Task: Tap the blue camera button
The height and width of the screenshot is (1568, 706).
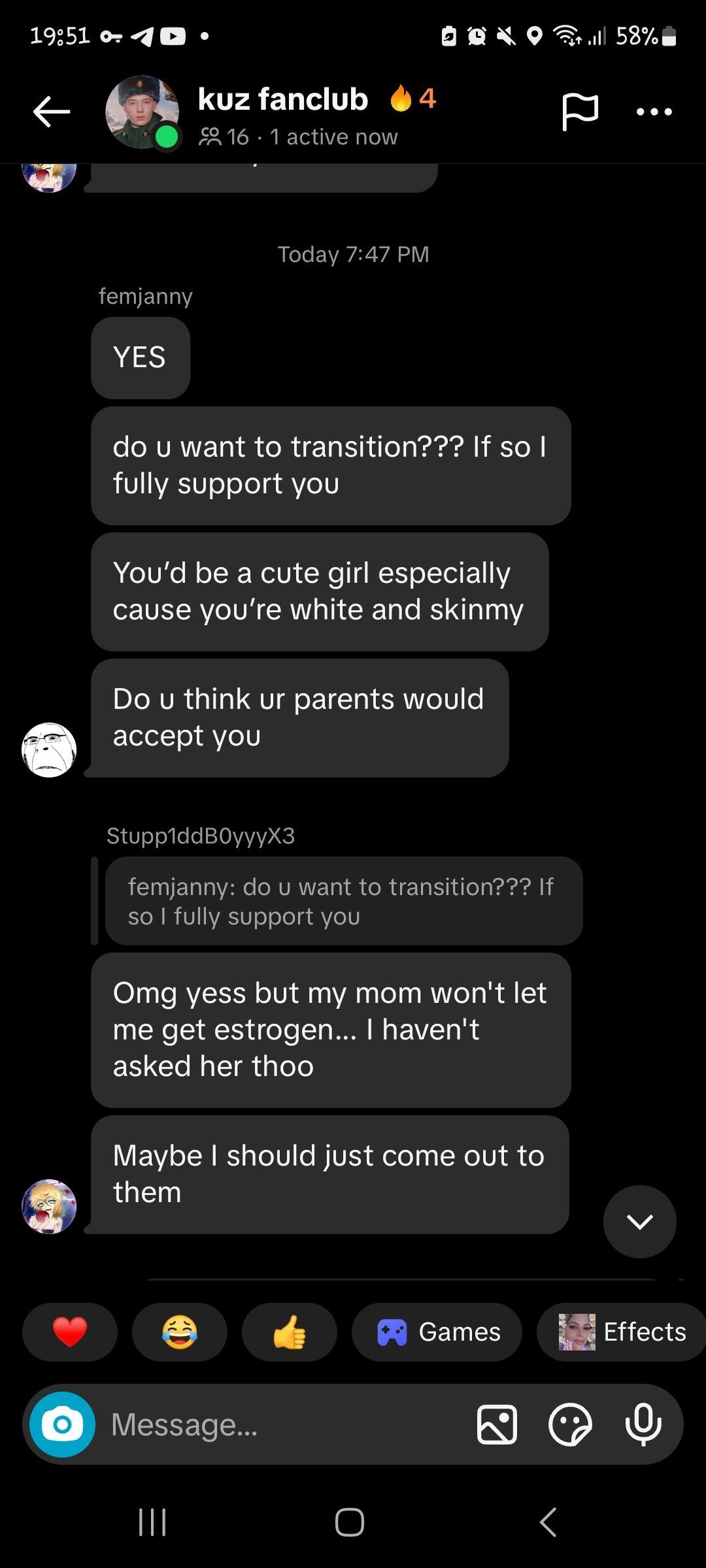Action: [62, 1424]
